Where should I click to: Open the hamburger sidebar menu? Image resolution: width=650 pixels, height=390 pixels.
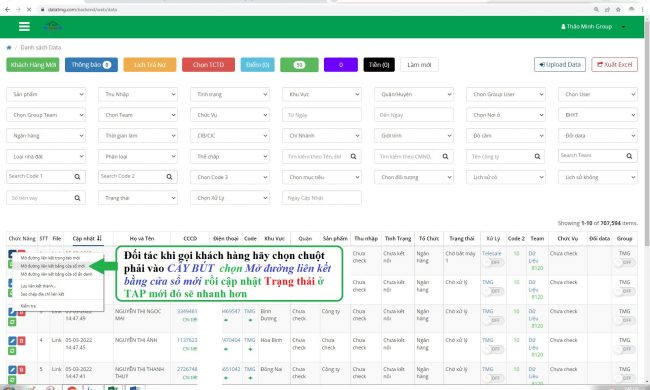coord(24,27)
